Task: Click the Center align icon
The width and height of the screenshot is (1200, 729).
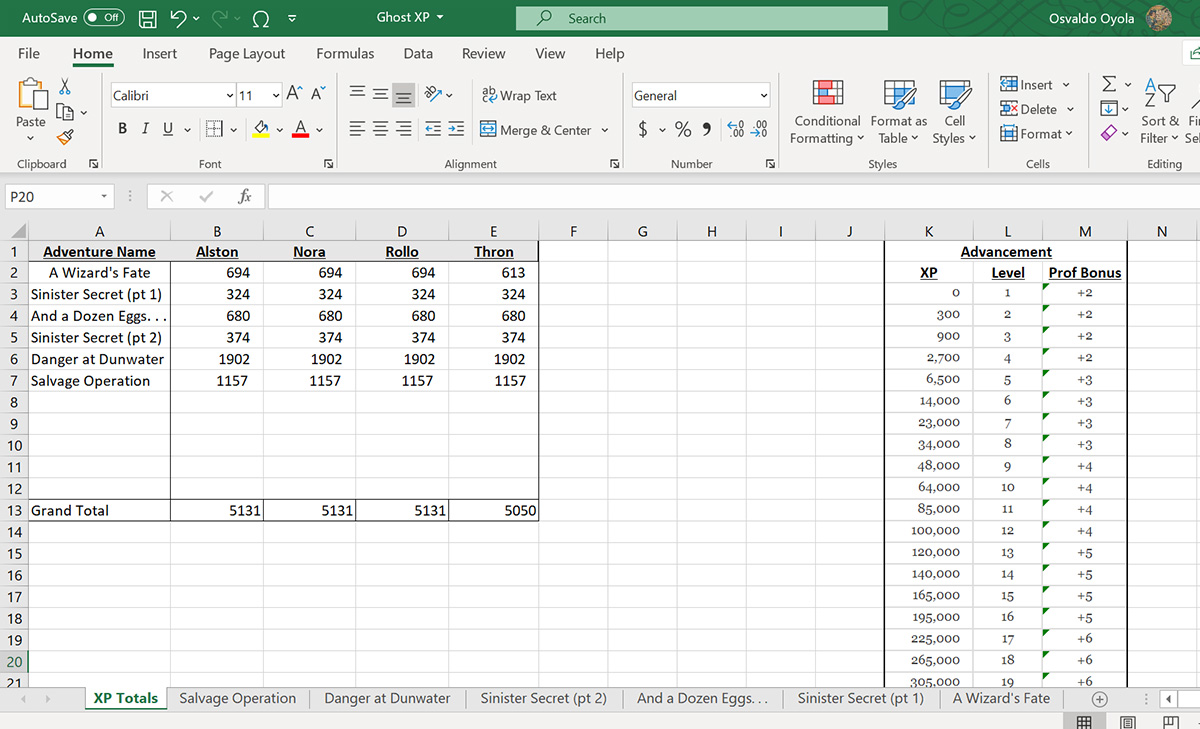Action: click(x=381, y=130)
